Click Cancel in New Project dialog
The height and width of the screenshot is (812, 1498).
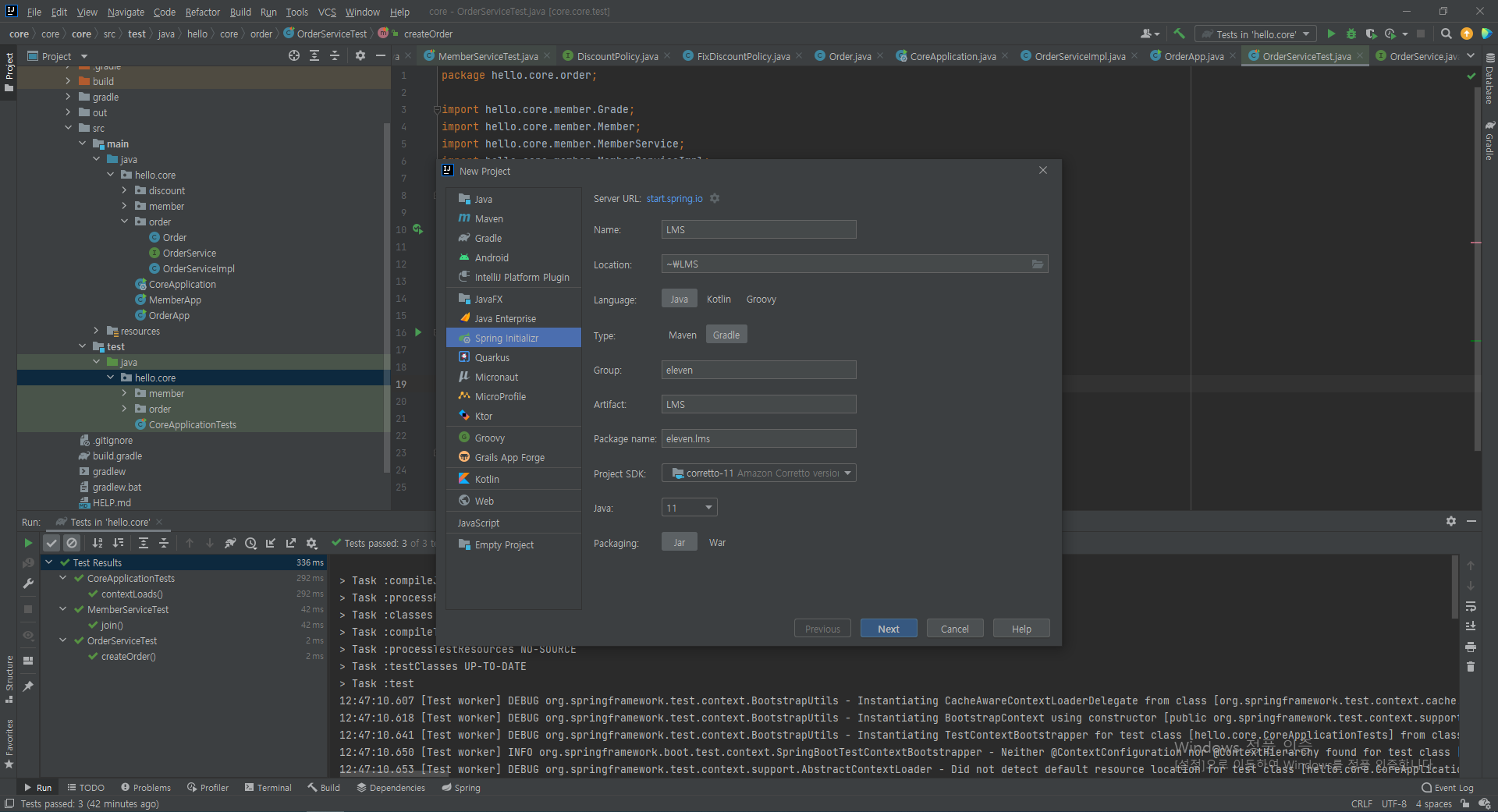tap(955, 629)
